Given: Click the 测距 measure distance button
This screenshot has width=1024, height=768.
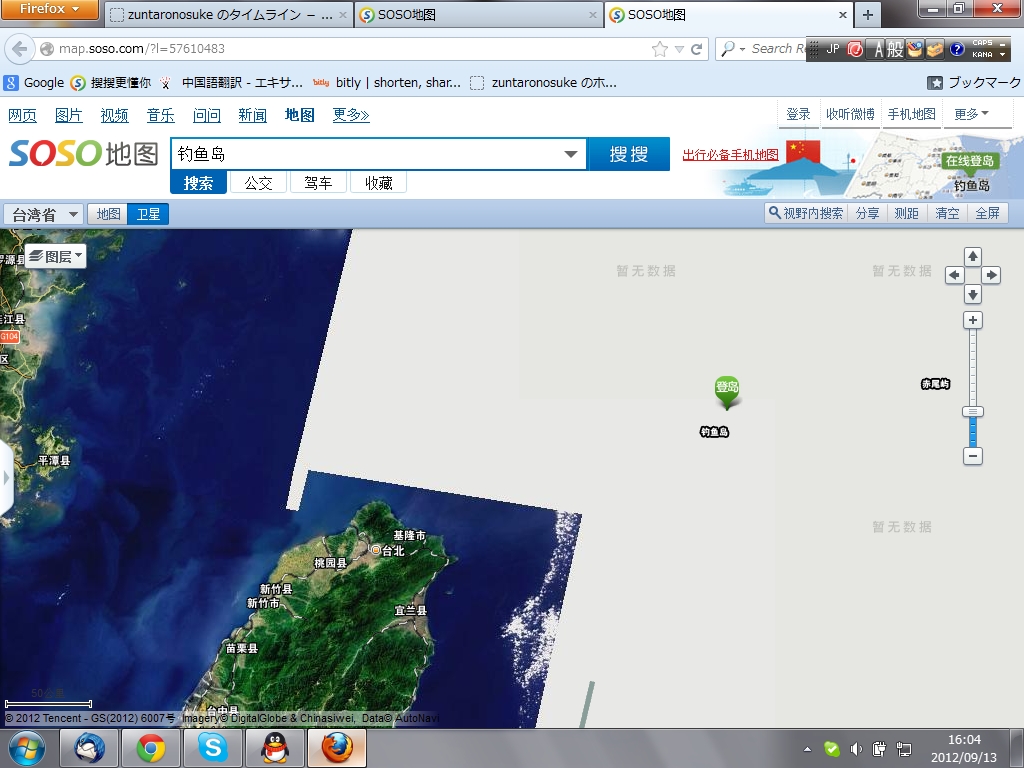Looking at the screenshot, I should 906,214.
